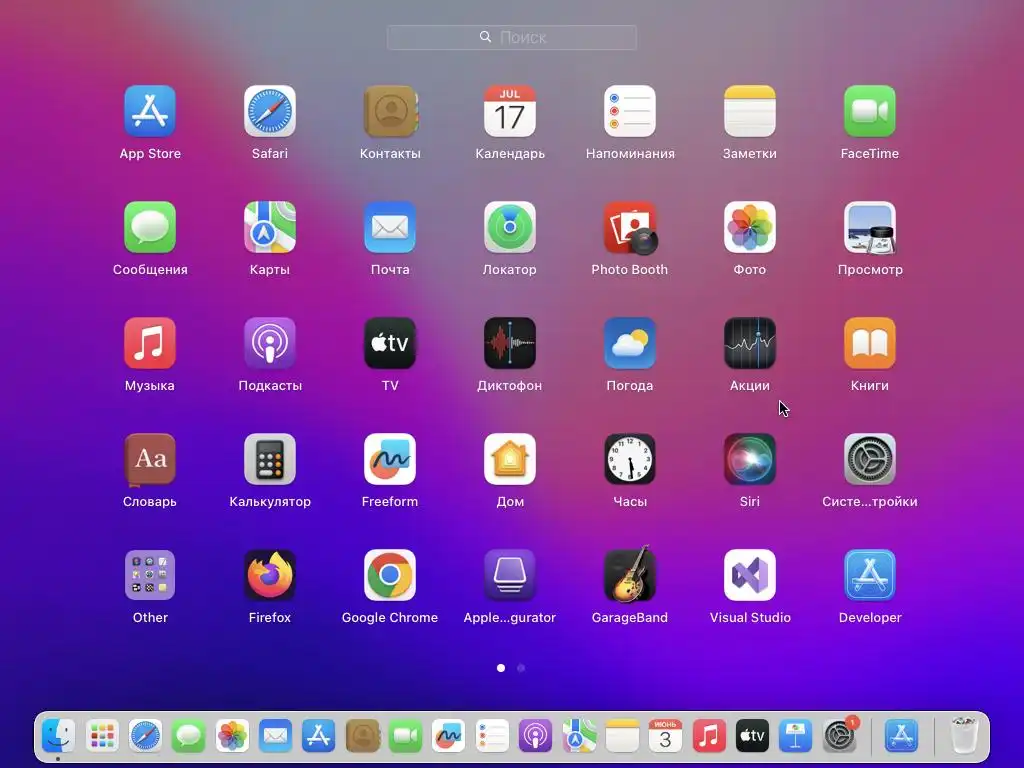The image size is (1024, 768).
Task: Open Freeform from the Dock
Action: (x=448, y=736)
